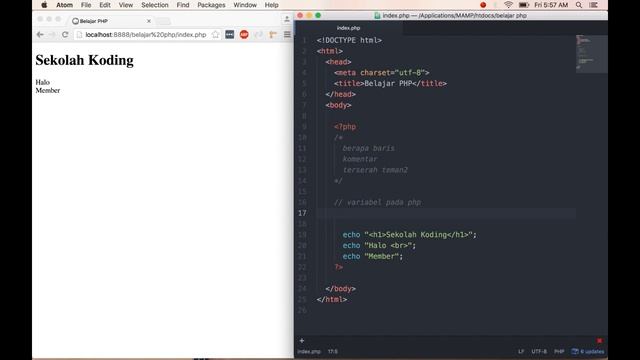Open the Selection menu

point(155,5)
